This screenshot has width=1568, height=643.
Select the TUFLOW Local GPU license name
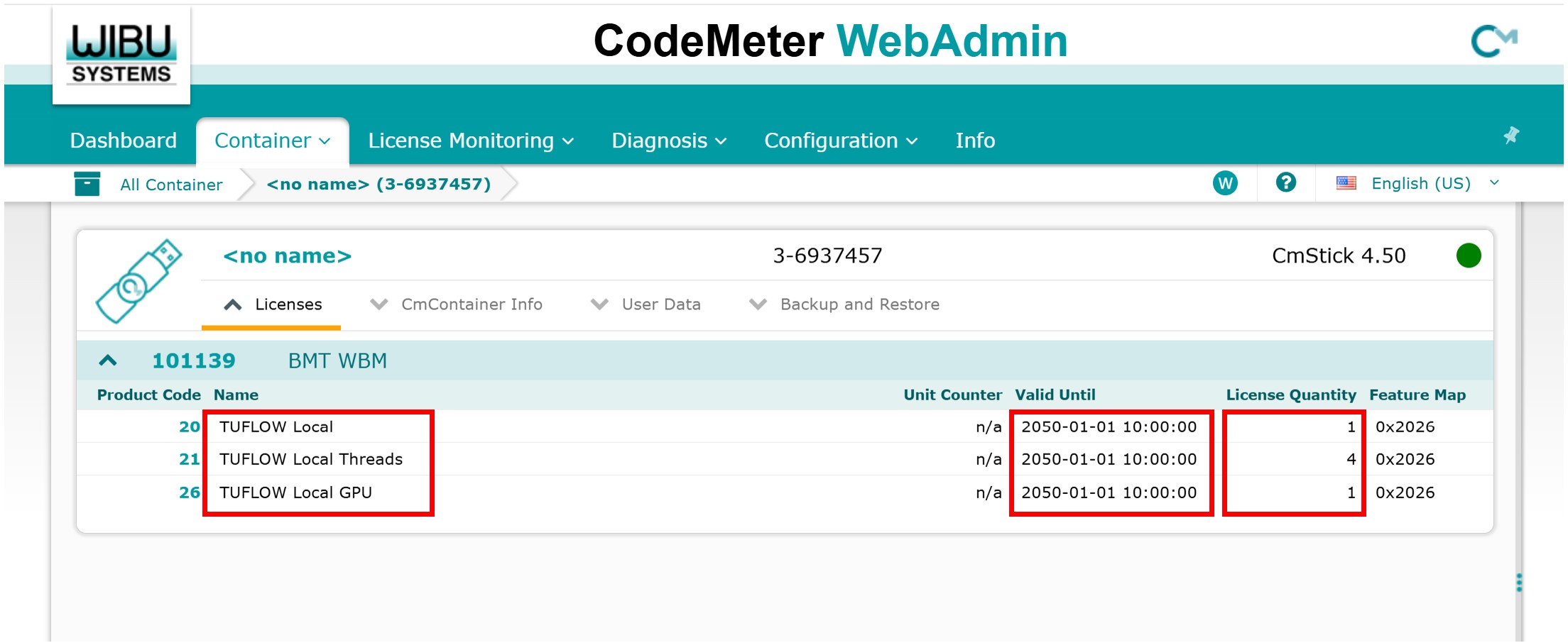295,493
